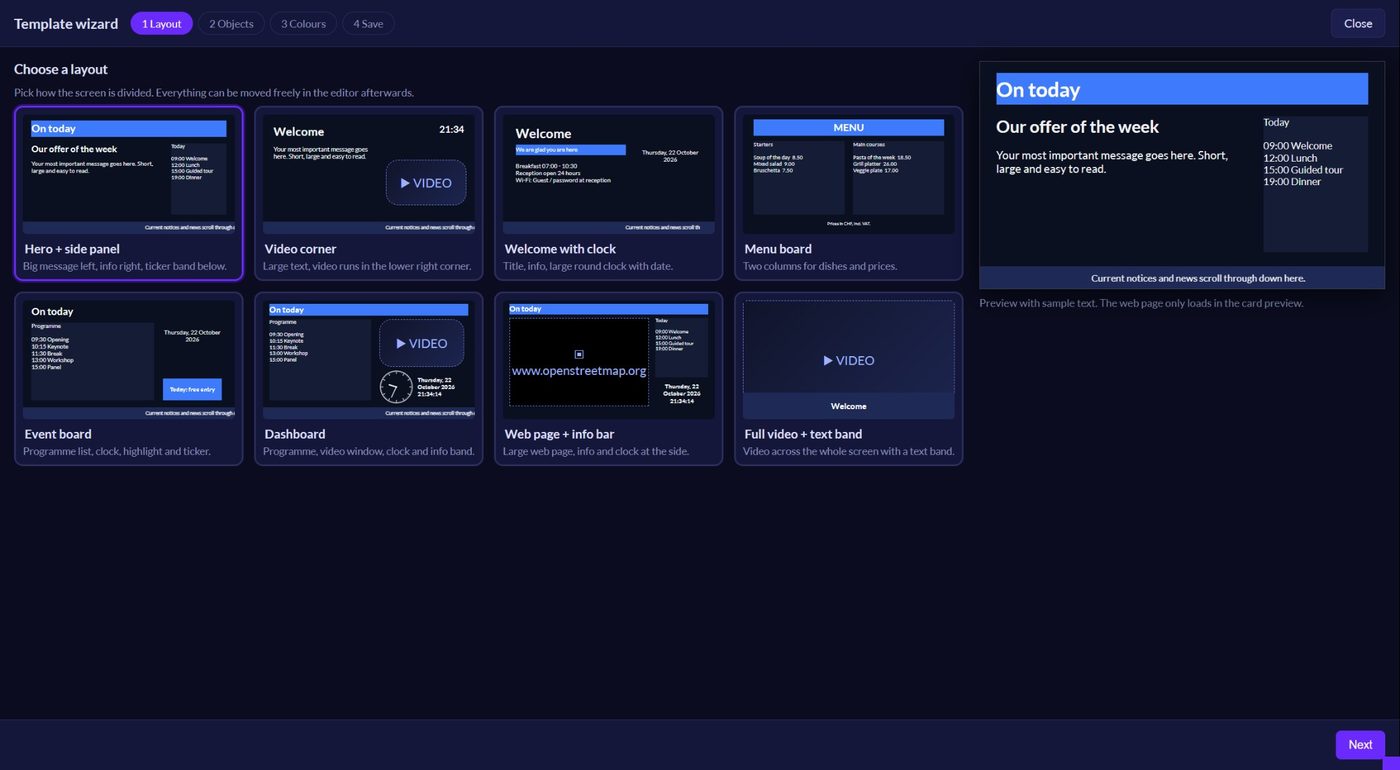Click the VIDEO placeholder in Dashboard card

pos(421,343)
